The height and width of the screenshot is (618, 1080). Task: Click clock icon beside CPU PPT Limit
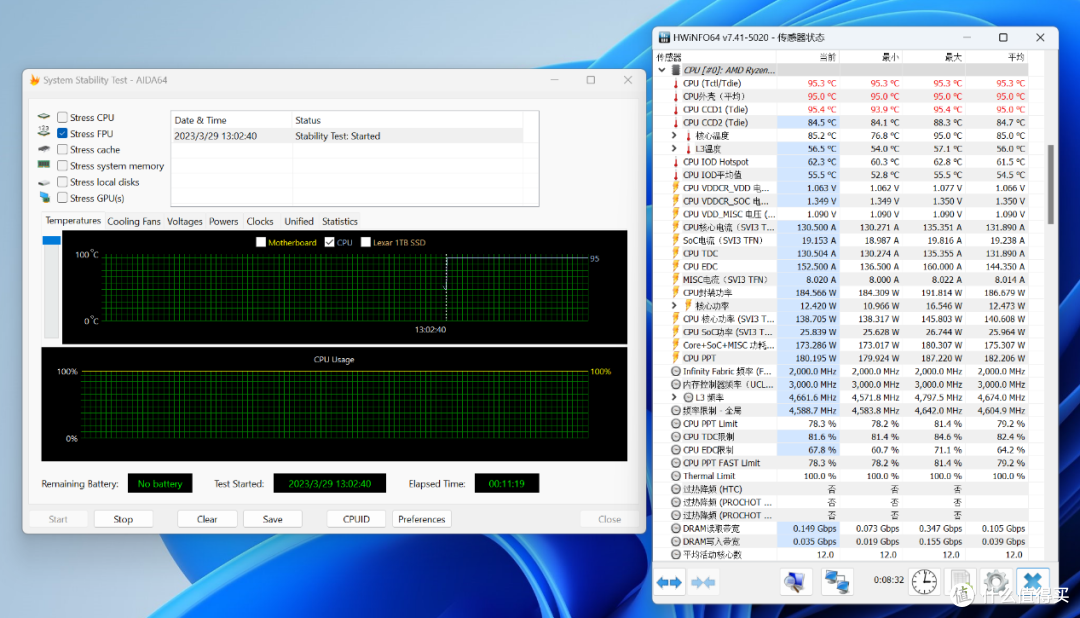click(676, 424)
